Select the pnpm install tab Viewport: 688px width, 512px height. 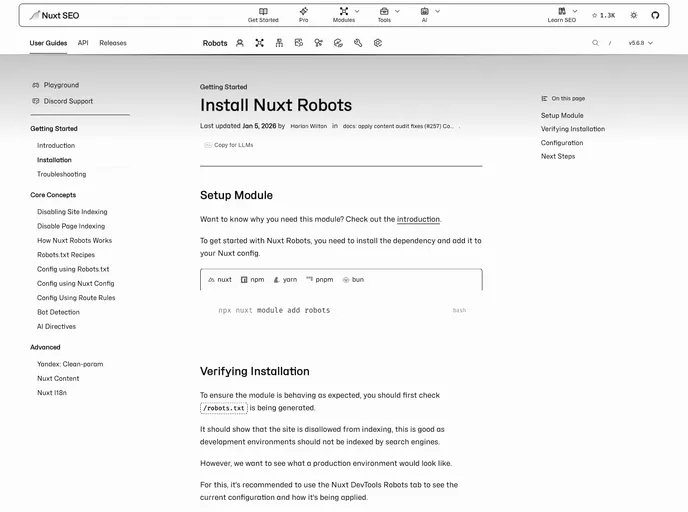[320, 280]
